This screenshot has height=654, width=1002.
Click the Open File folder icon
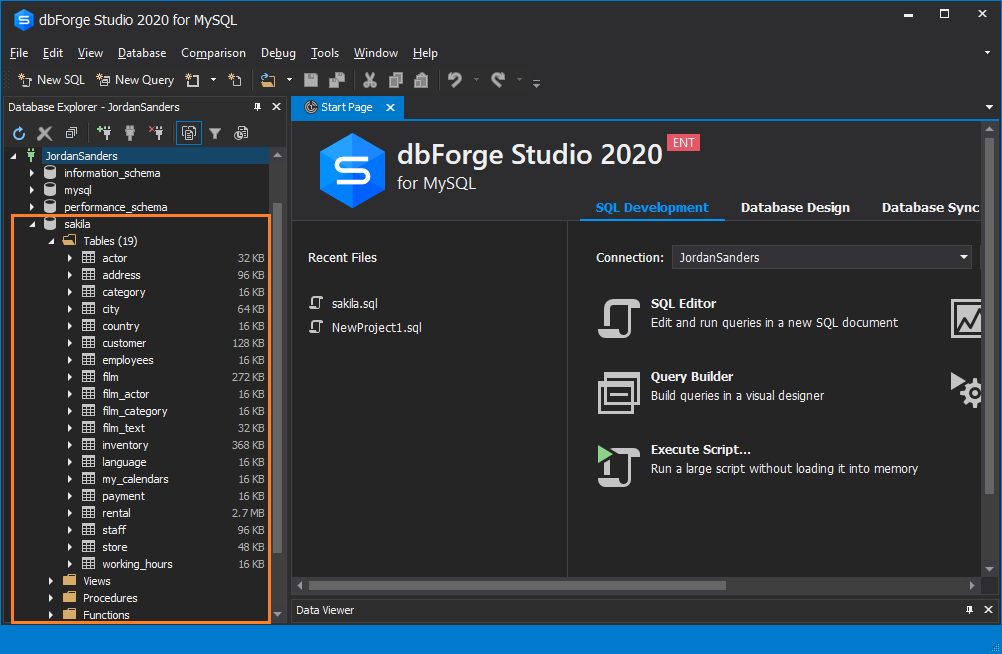(x=268, y=80)
